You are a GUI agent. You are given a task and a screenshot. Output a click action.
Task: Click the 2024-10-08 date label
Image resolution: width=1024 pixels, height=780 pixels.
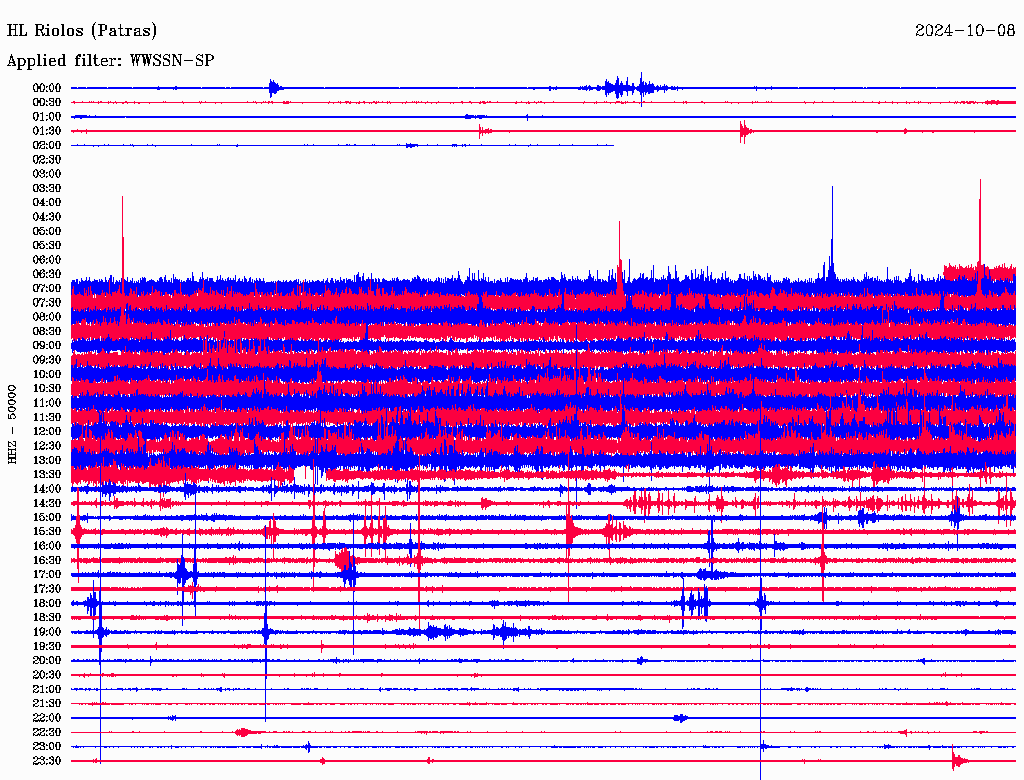tap(965, 31)
